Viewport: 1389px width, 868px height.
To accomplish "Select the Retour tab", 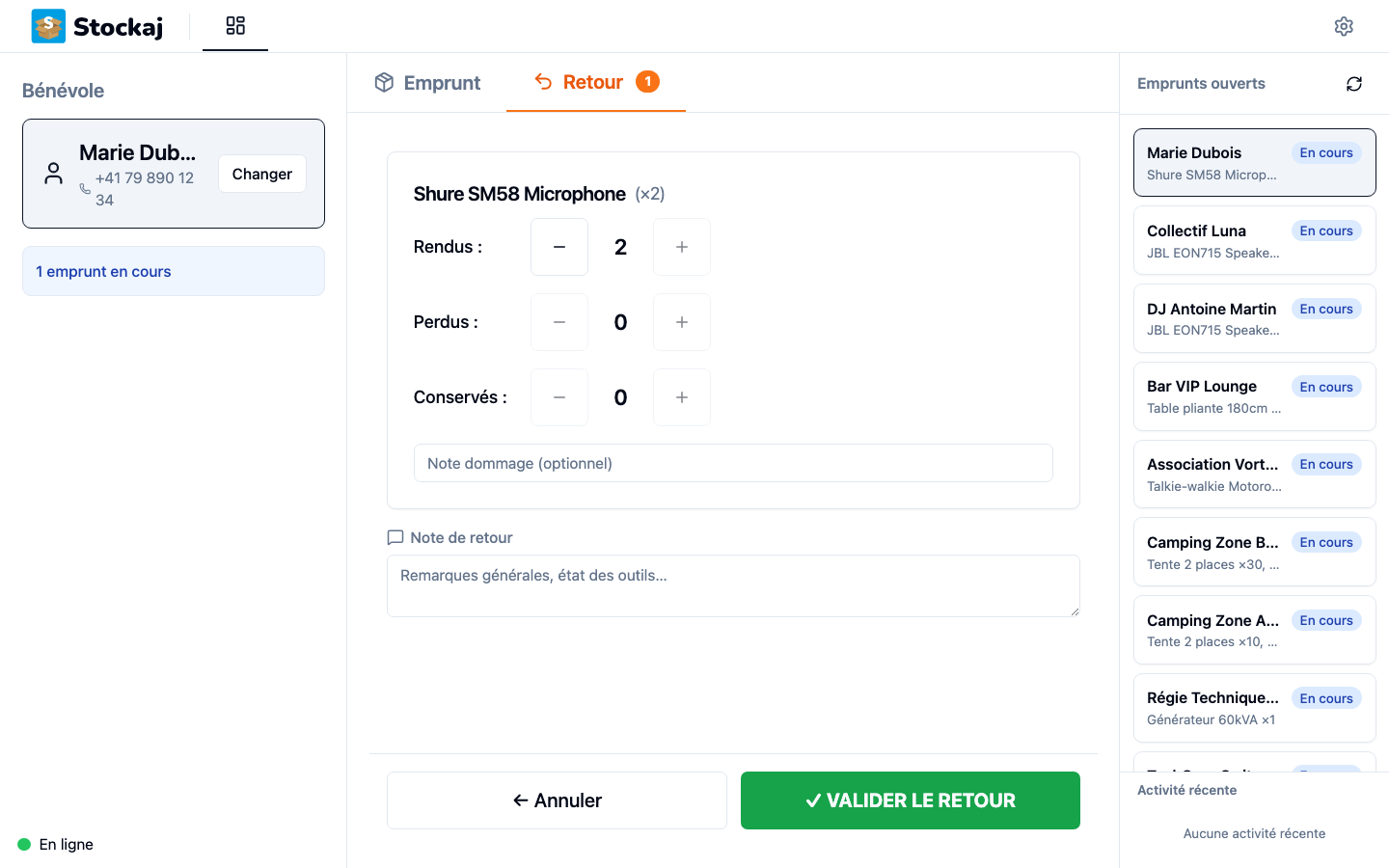I will [595, 83].
